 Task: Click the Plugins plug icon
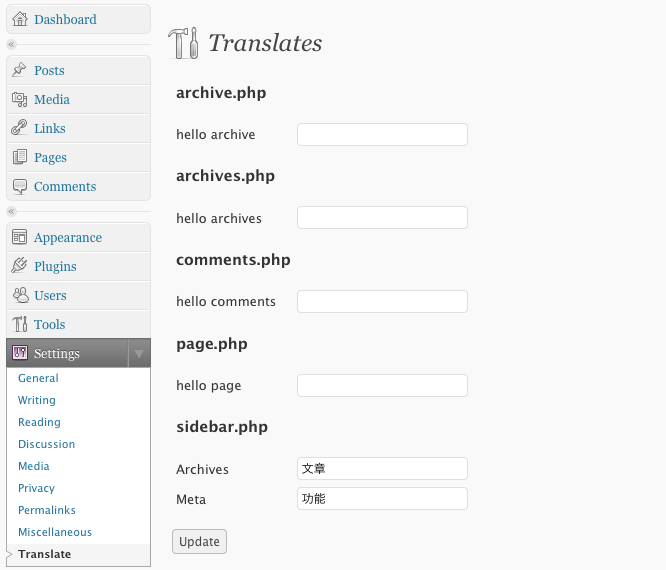(x=20, y=266)
